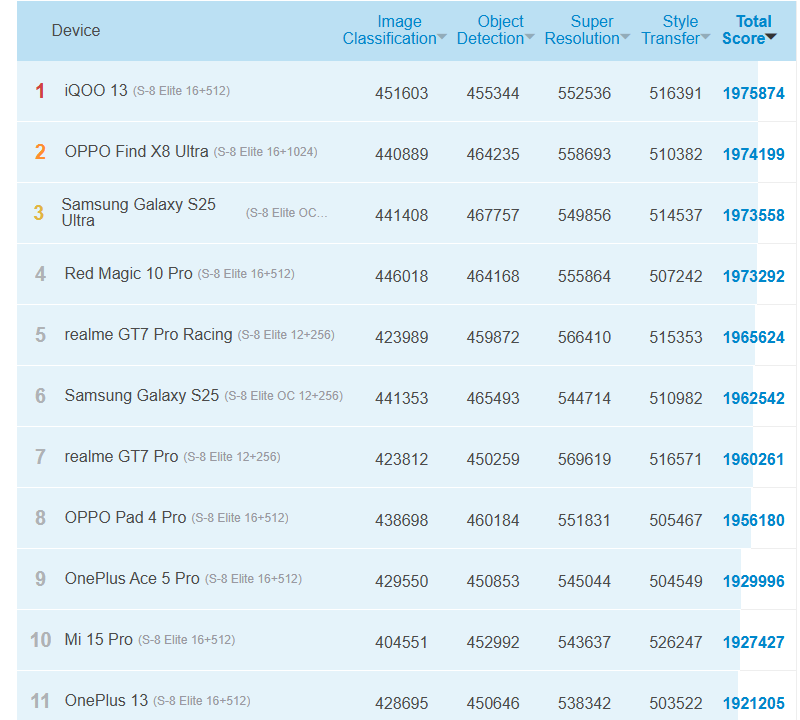Click image classification value 428695
The image size is (800, 720).
tap(402, 703)
